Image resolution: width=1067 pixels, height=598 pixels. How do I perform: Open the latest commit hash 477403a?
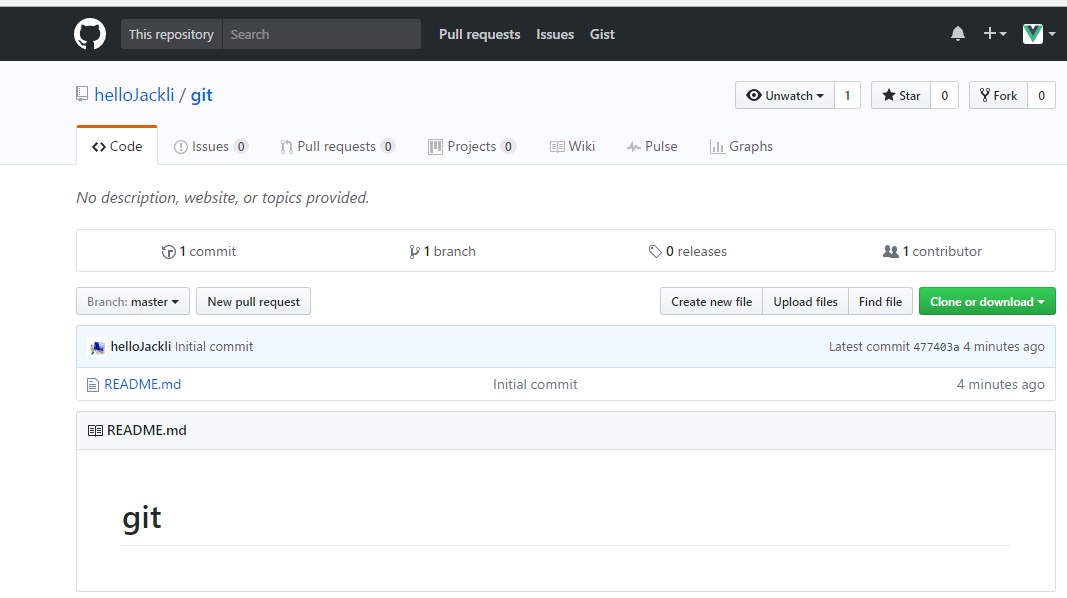coord(936,347)
